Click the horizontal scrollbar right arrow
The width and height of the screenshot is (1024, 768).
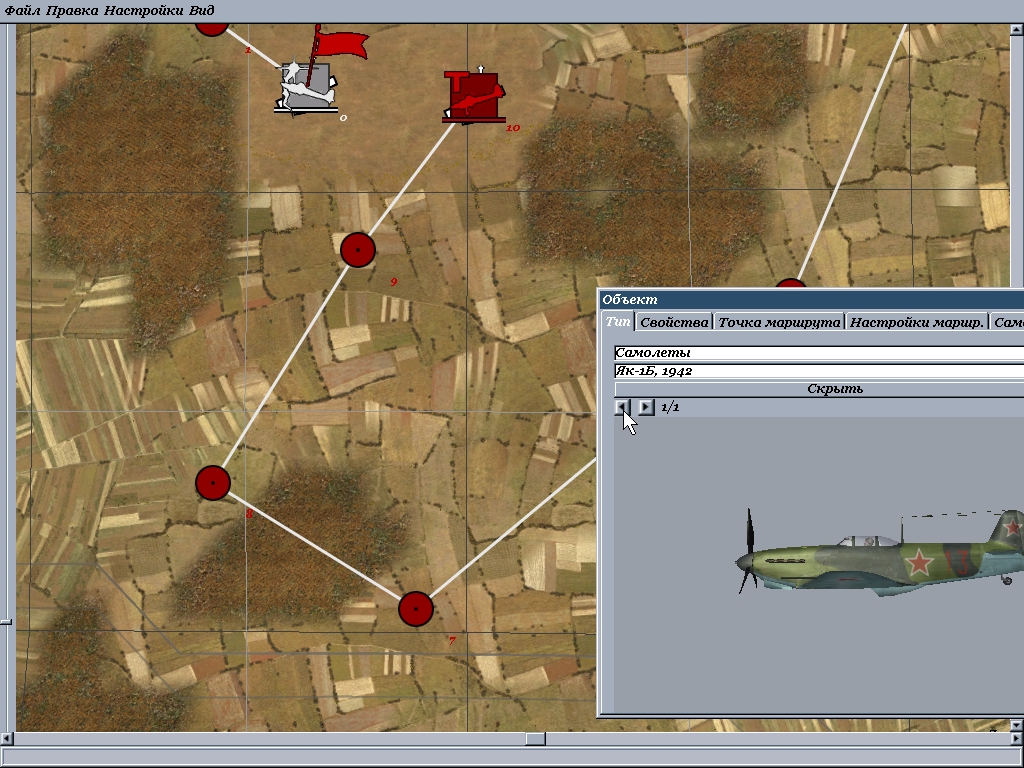(1017, 739)
